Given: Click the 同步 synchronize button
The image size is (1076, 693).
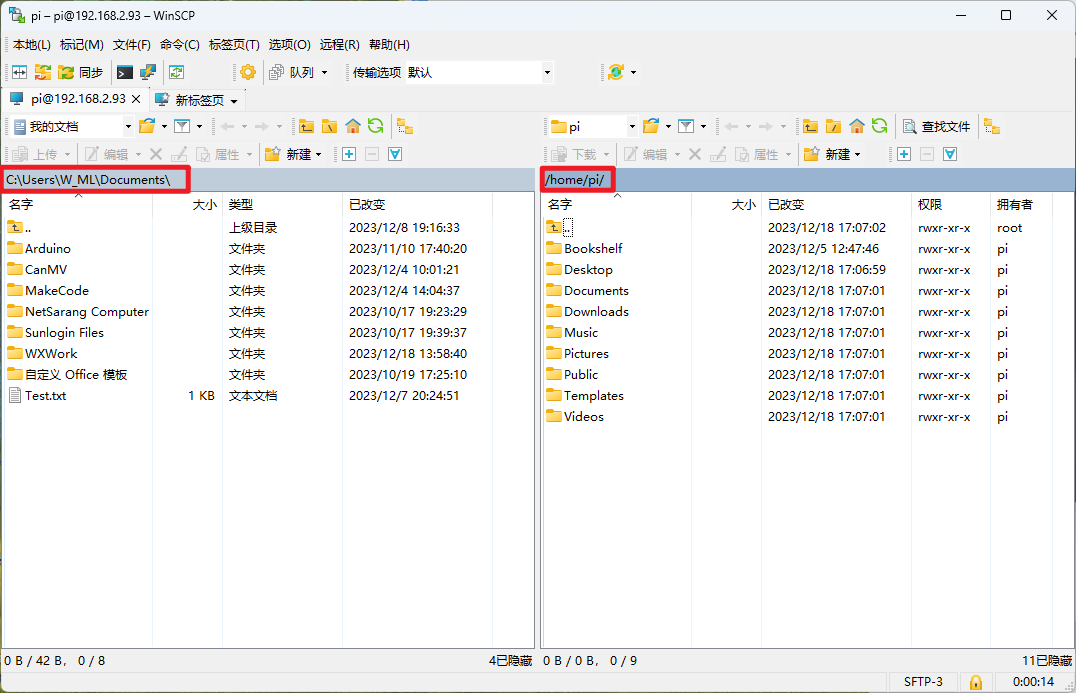Looking at the screenshot, I should 81,72.
